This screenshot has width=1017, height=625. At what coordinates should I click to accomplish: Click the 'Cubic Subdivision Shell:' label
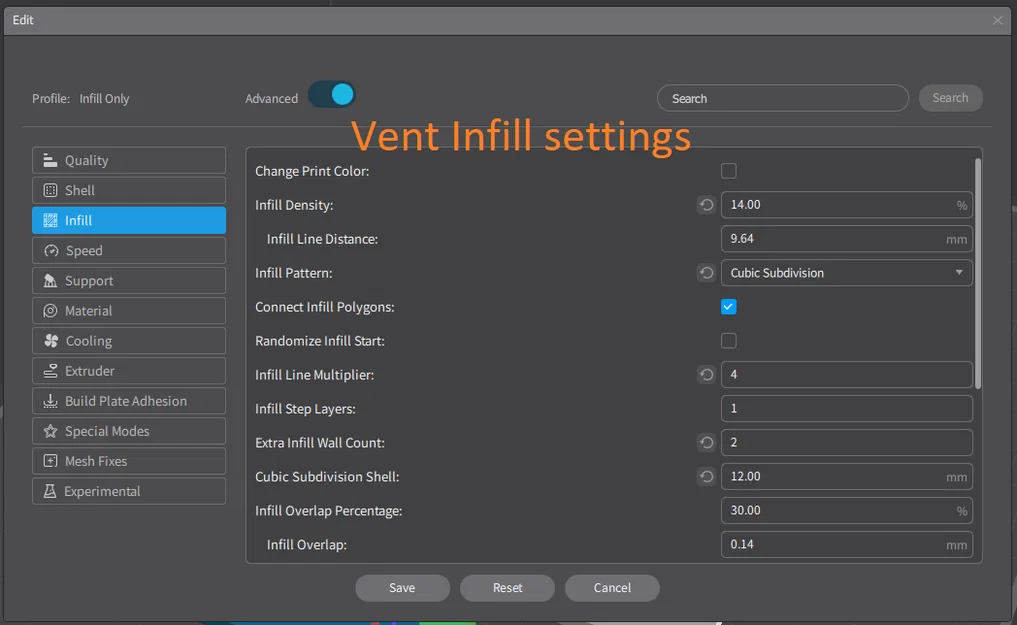pyautogui.click(x=327, y=477)
